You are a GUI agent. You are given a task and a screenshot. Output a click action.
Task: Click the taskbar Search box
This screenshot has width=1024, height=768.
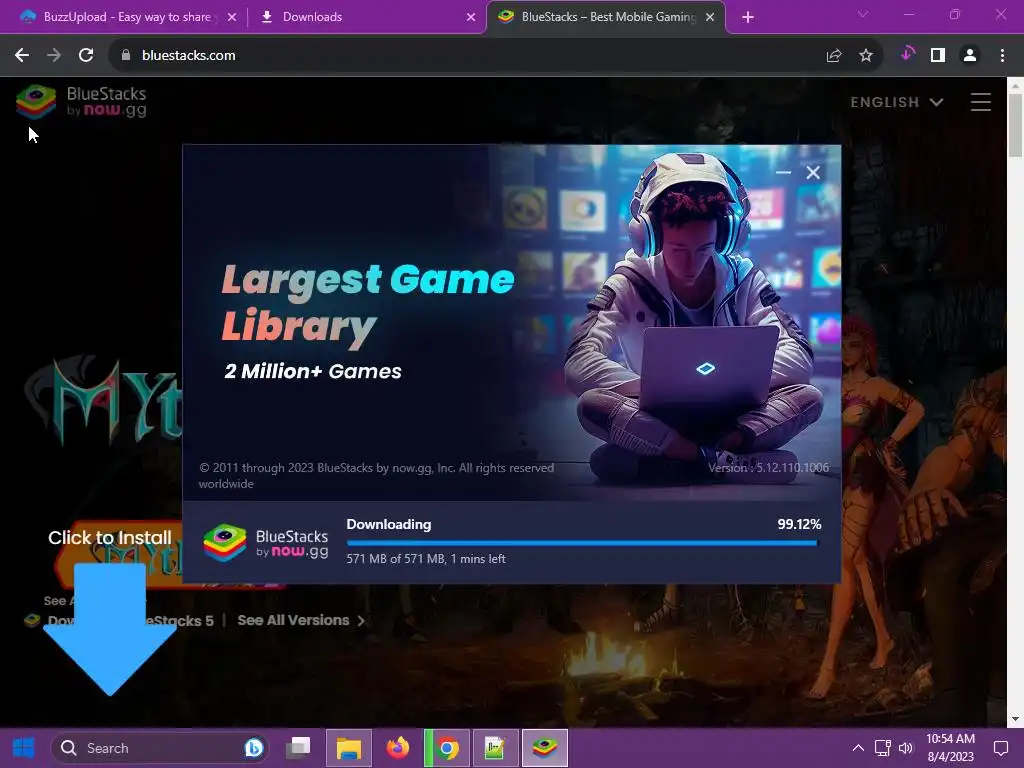click(160, 748)
